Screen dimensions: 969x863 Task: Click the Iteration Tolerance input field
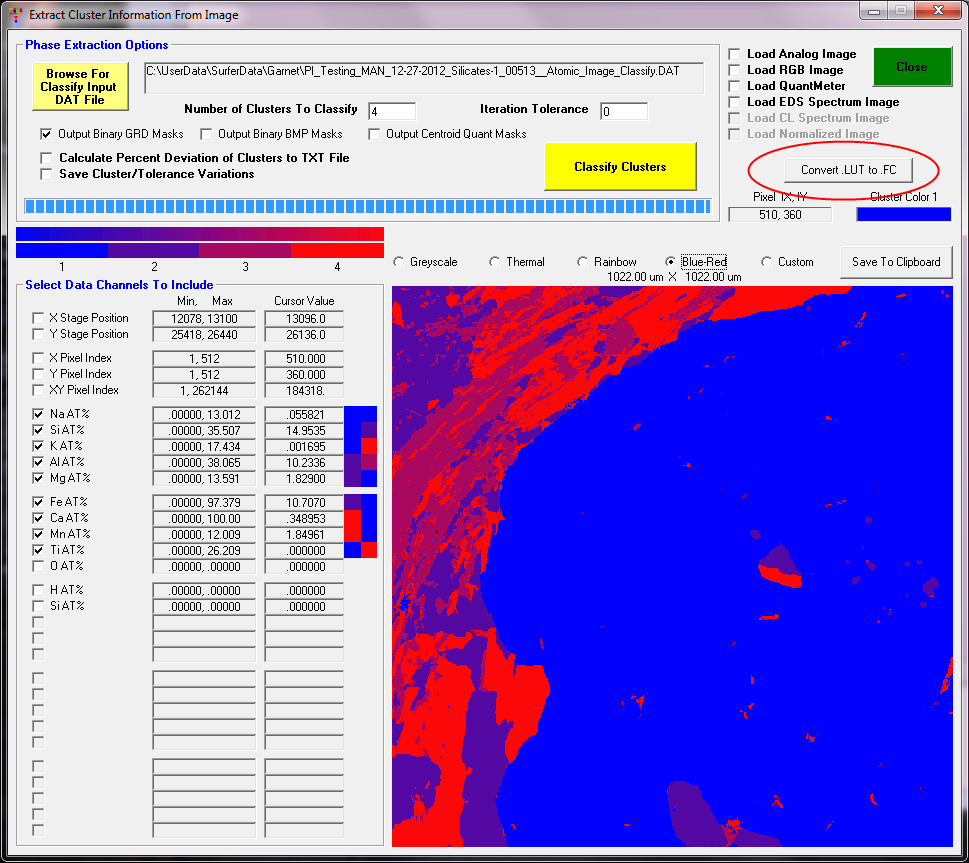click(623, 111)
